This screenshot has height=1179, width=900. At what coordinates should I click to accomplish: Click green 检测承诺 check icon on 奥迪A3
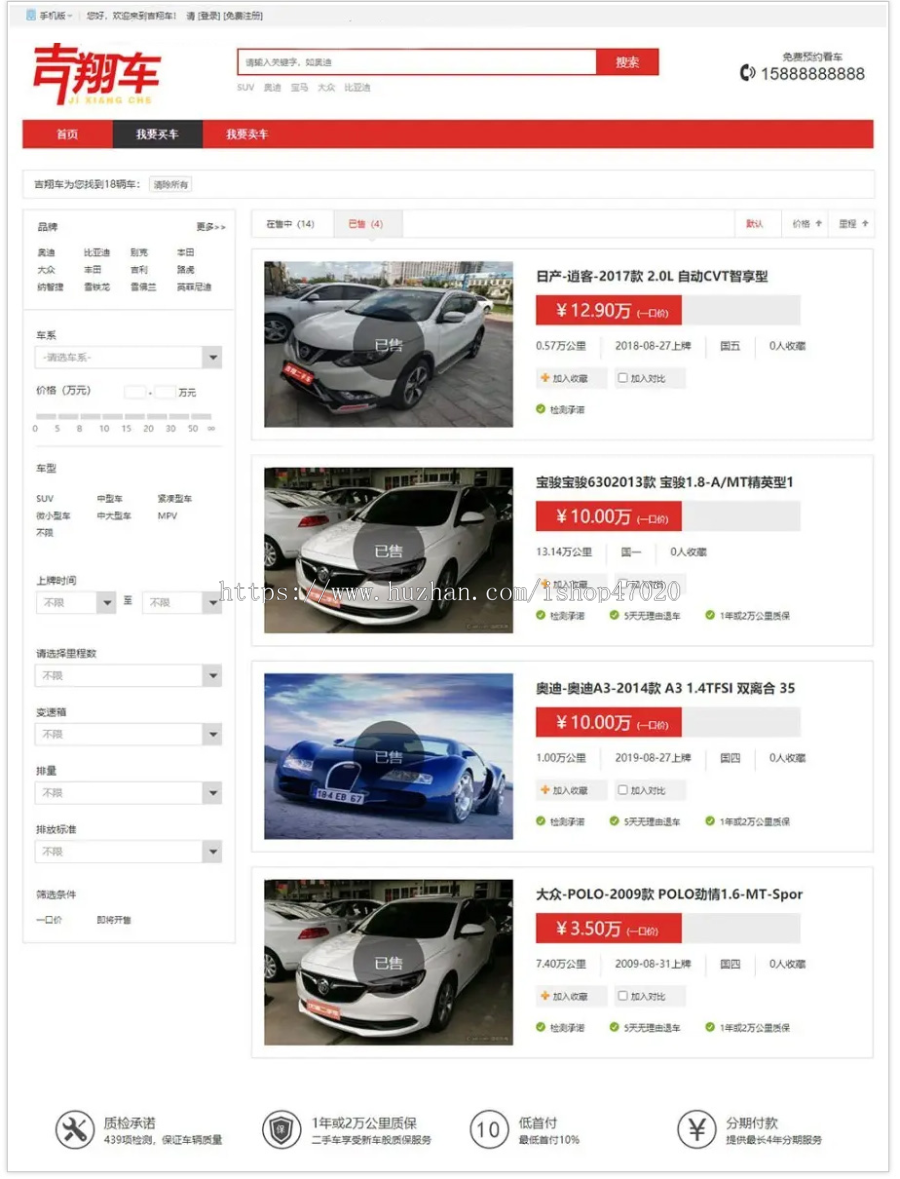(x=541, y=821)
